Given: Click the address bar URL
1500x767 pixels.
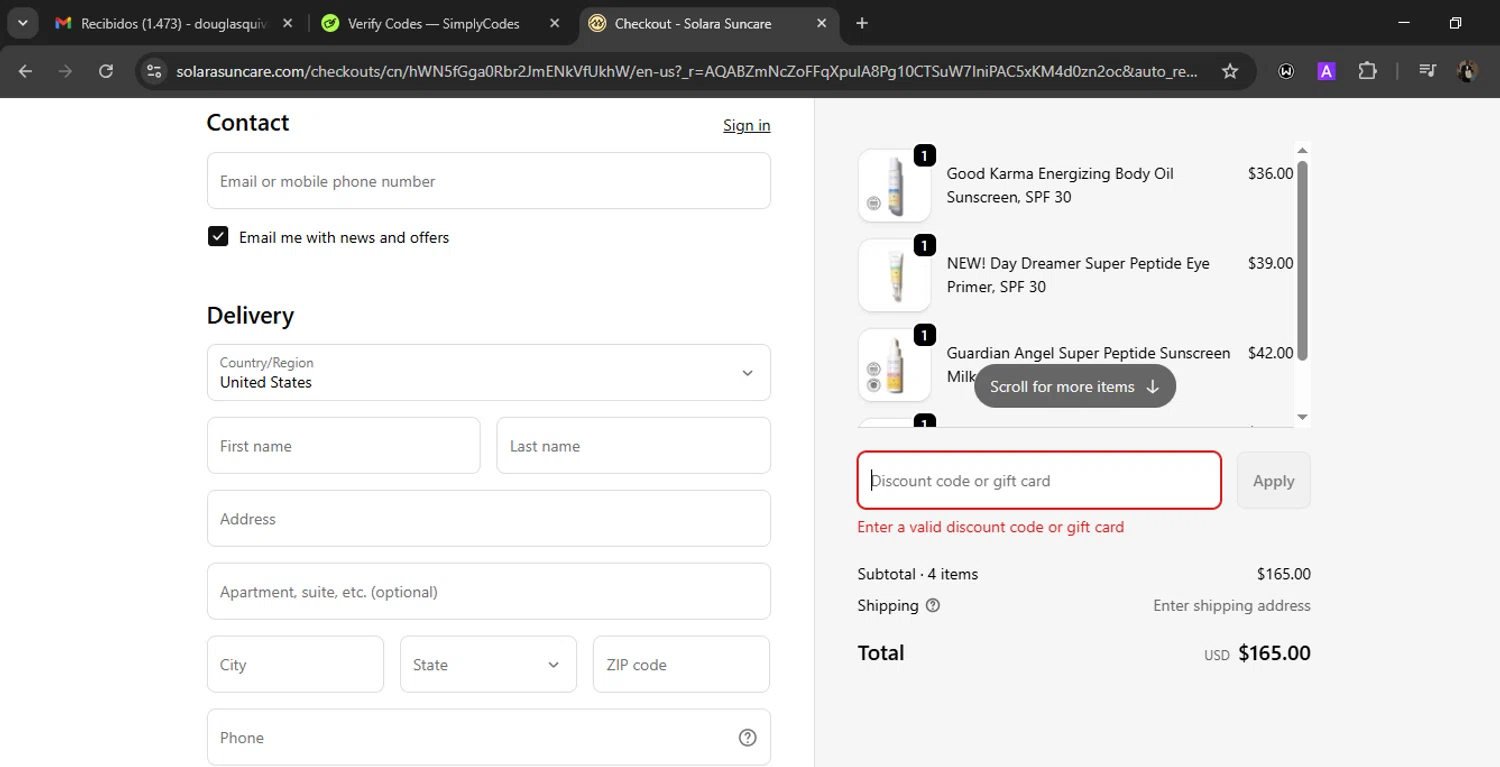Looking at the screenshot, I should (687, 71).
